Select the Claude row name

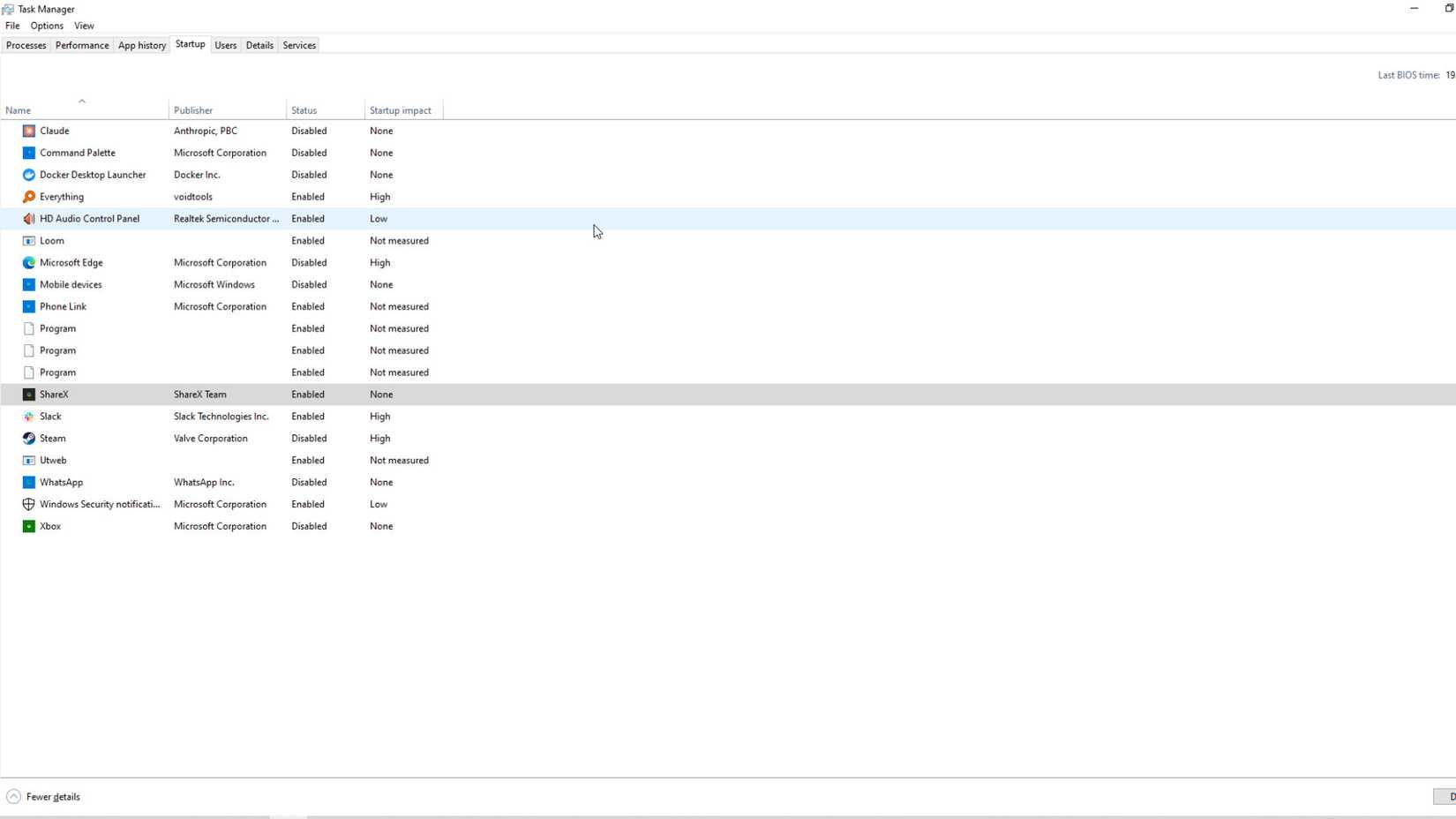pyautogui.click(x=55, y=131)
